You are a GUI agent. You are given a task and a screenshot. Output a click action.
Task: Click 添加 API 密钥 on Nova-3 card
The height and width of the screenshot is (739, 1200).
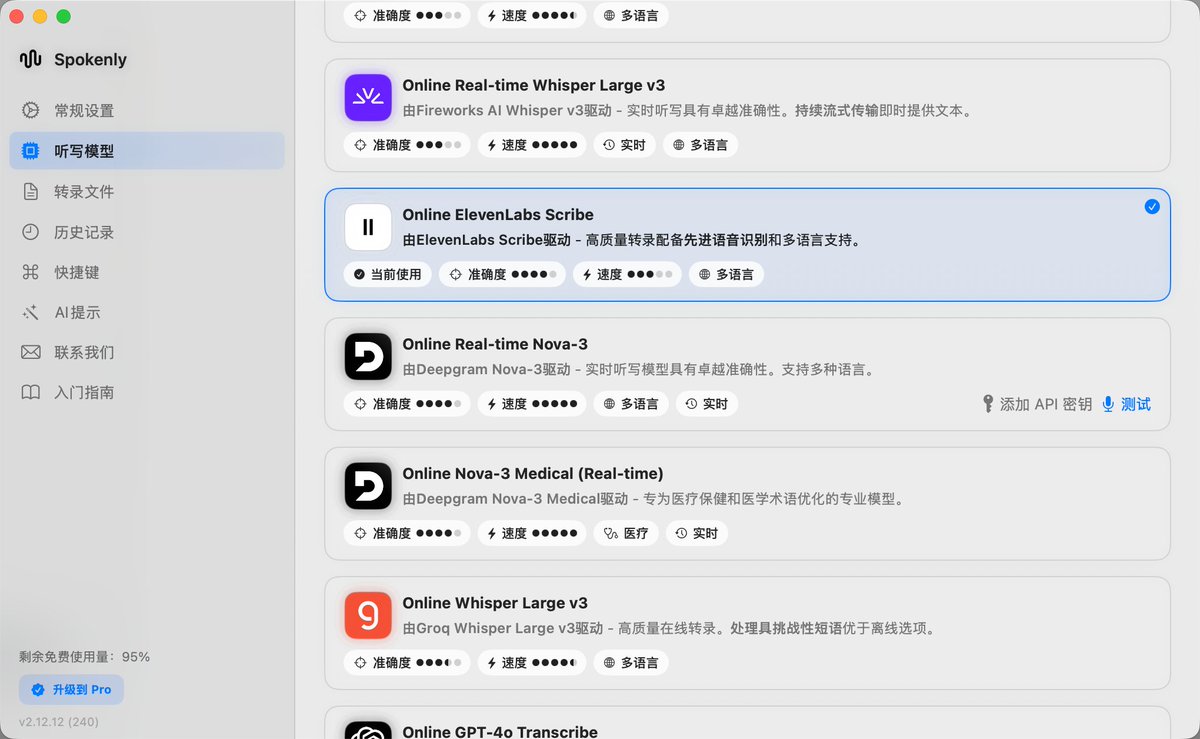1037,404
